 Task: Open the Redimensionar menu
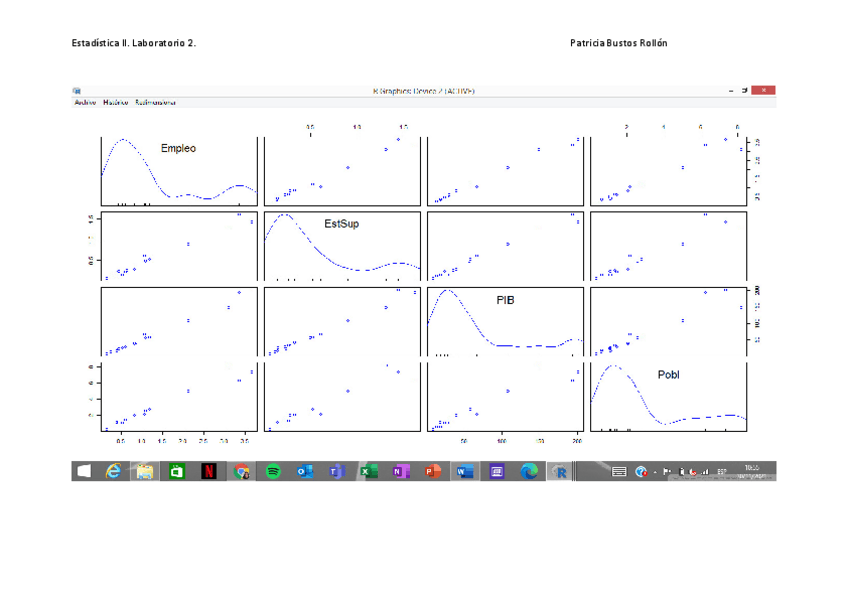(155, 102)
